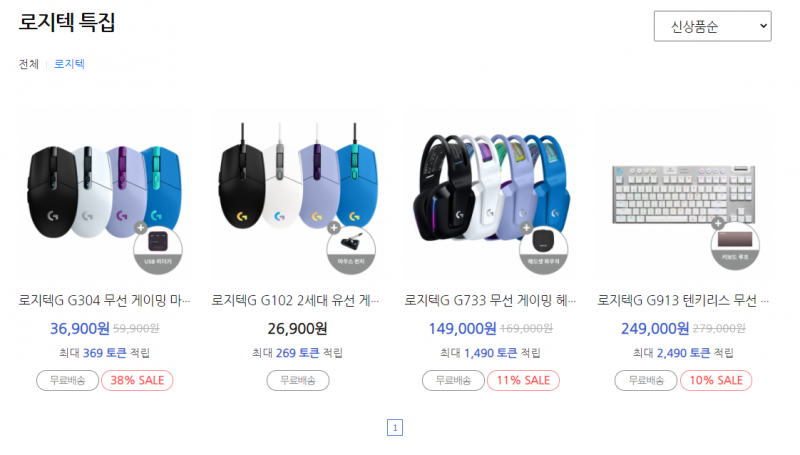Image resolution: width=800 pixels, height=455 pixels.
Task: Click the plus badge on the G733 headset image
Action: (527, 228)
